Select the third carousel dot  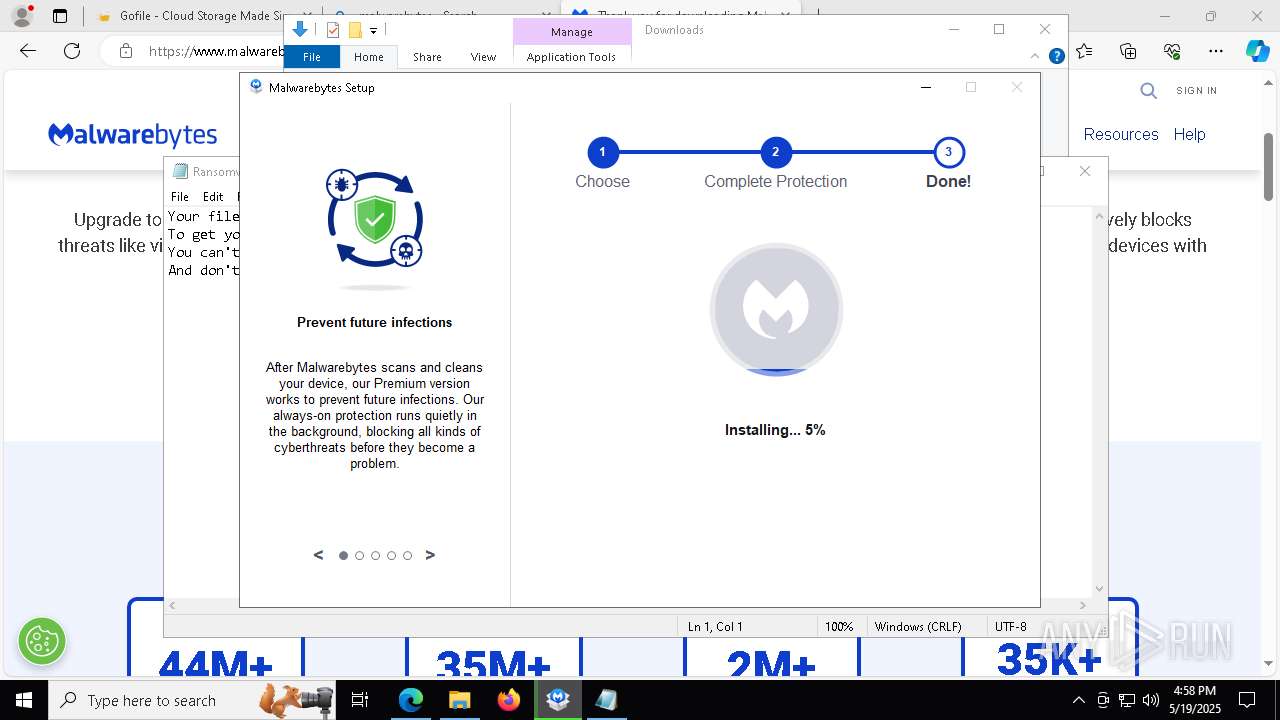pyautogui.click(x=376, y=555)
